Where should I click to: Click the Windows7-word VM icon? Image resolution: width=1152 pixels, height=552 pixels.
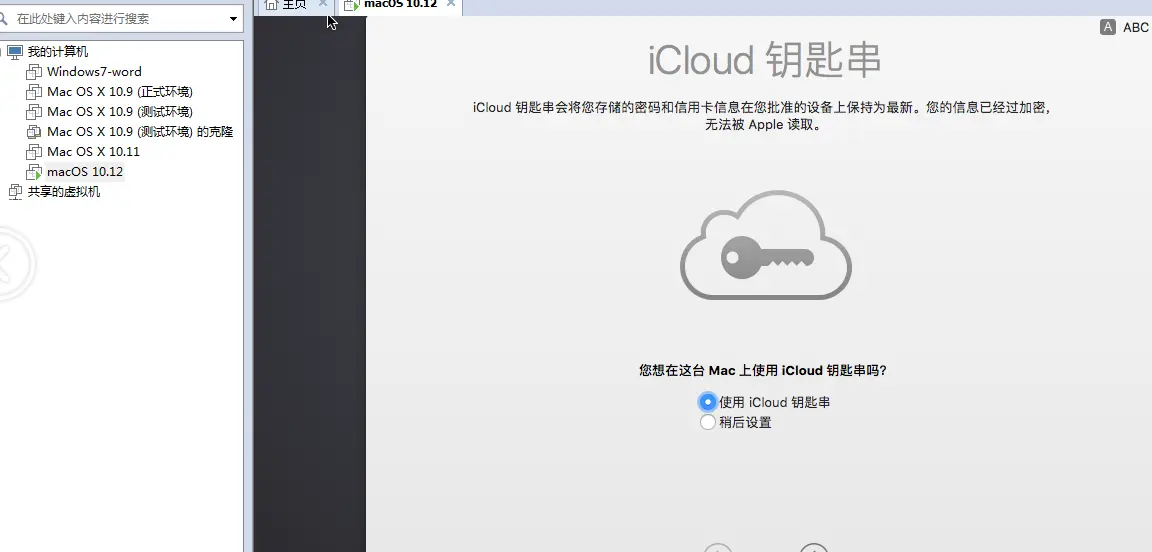coord(34,72)
